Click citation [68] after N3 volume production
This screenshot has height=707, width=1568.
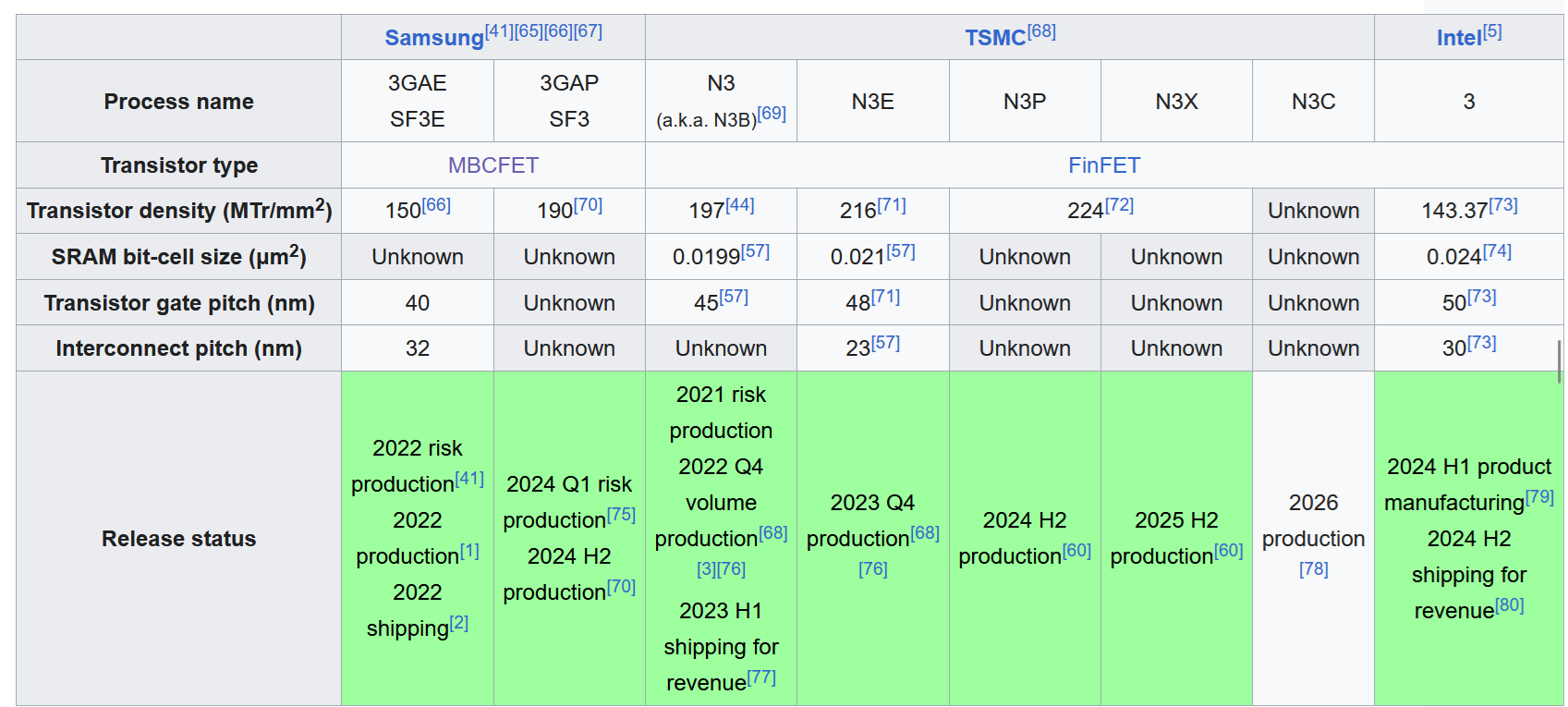773,532
